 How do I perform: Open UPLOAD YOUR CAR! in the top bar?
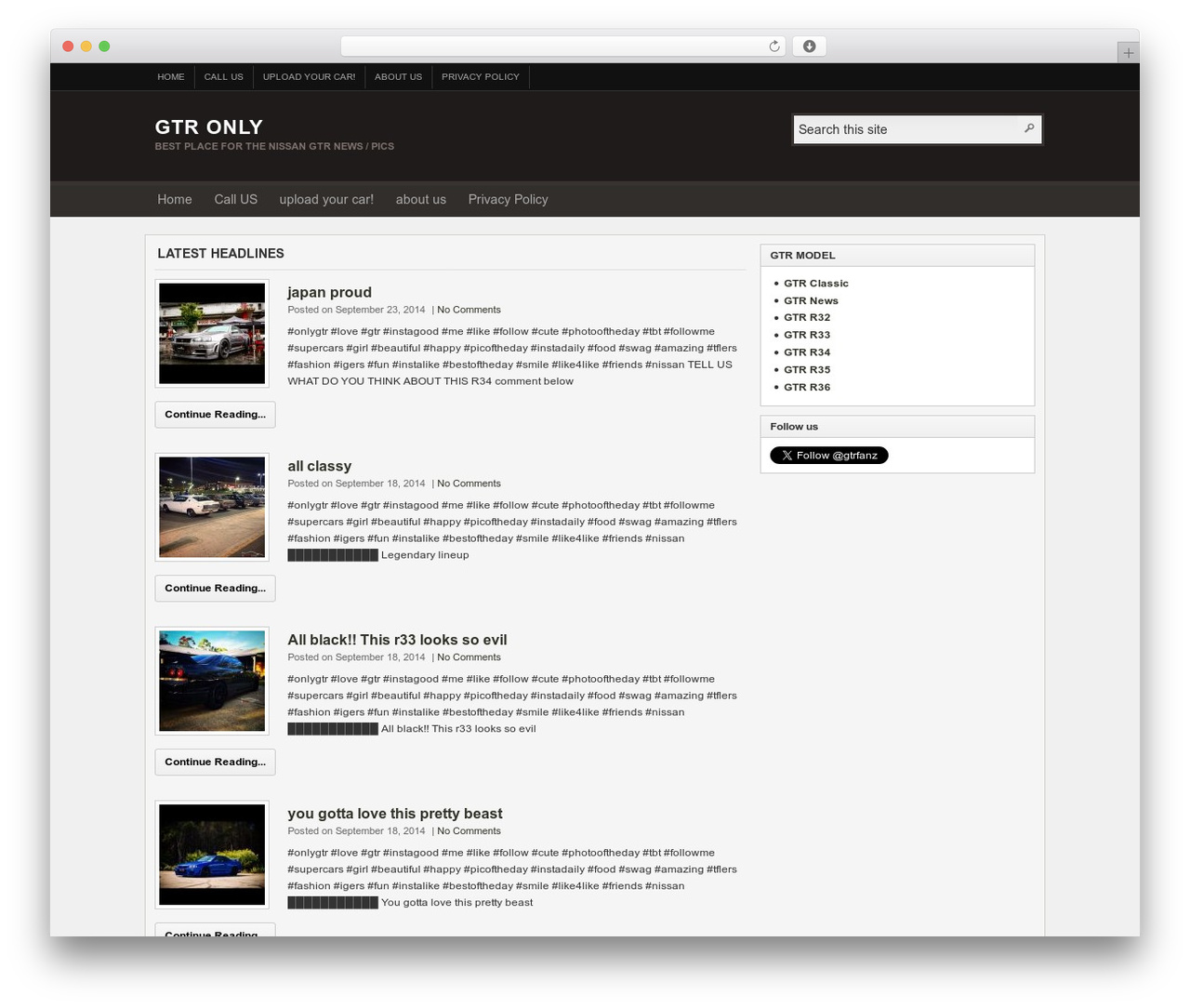[309, 77]
